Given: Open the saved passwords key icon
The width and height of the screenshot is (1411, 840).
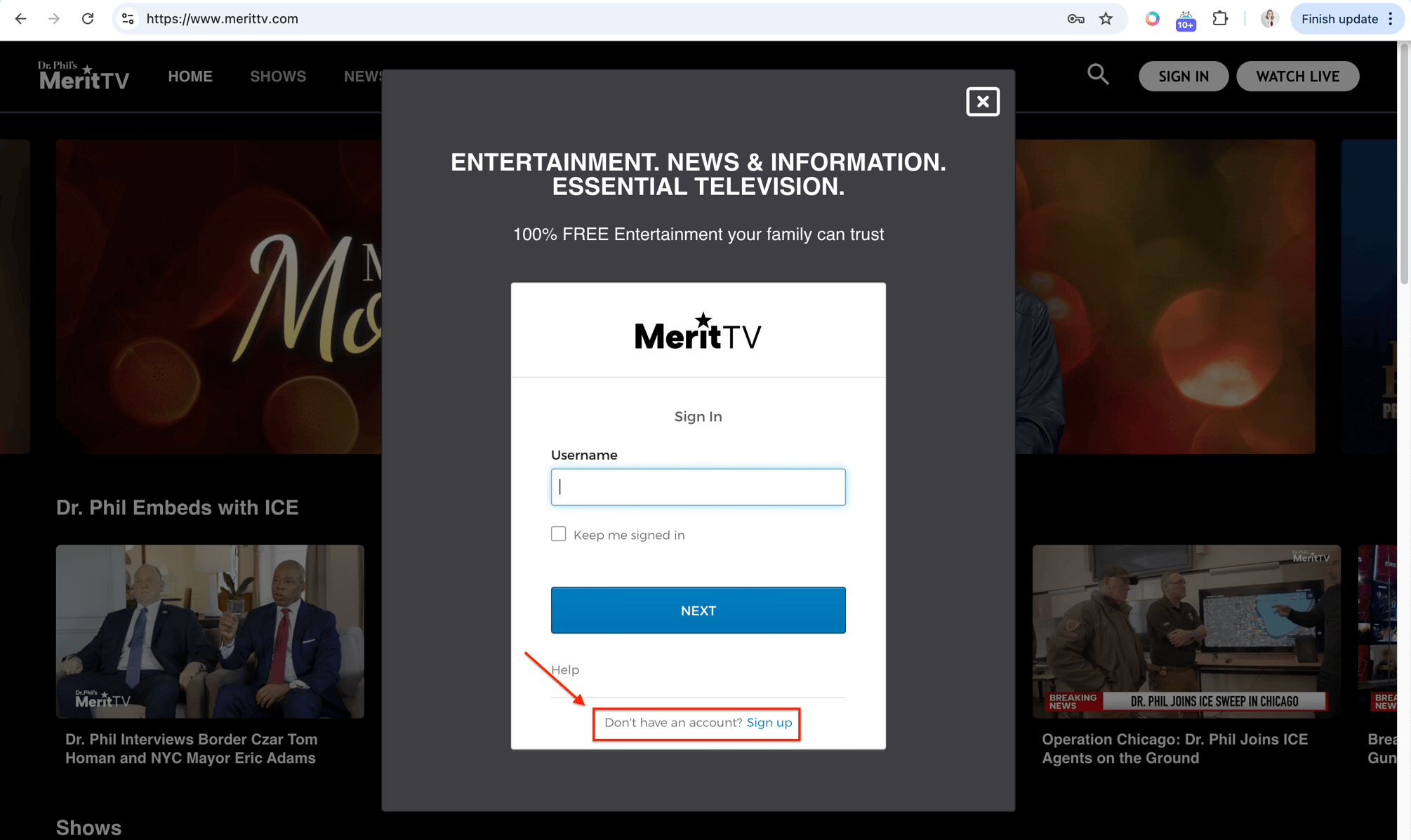Looking at the screenshot, I should click(x=1075, y=19).
